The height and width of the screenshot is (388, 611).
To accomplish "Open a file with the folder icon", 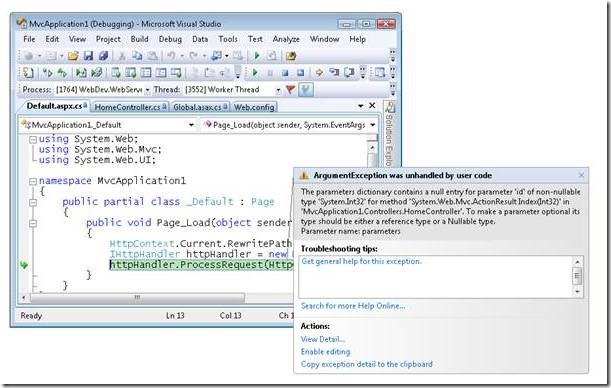I will coord(73,56).
